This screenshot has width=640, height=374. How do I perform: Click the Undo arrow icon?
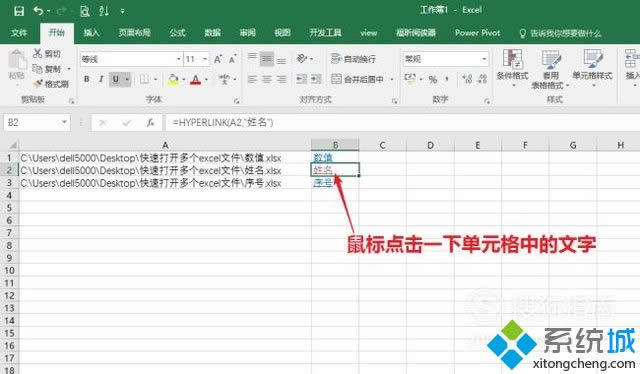click(x=38, y=11)
